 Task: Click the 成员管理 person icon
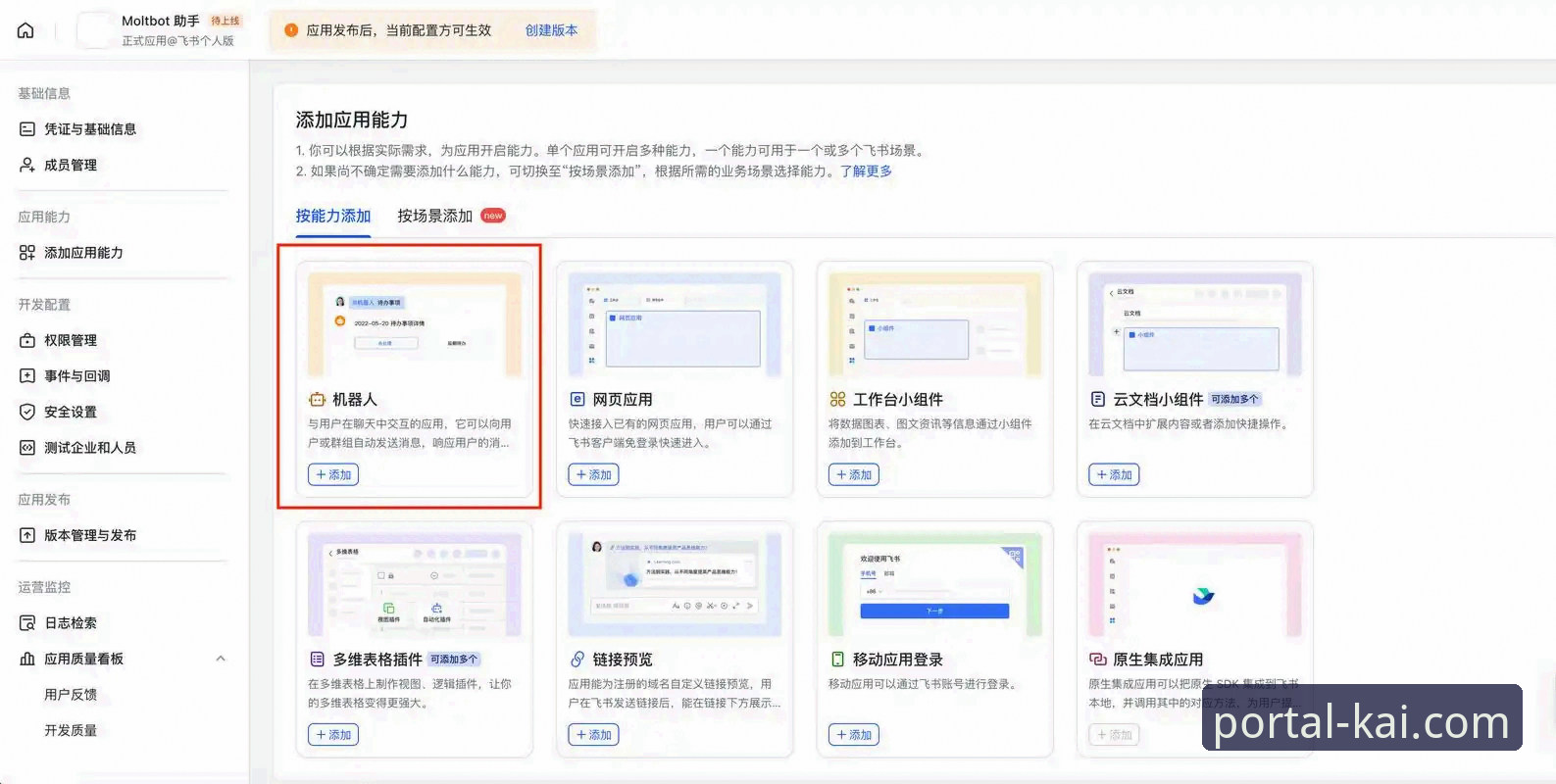(x=27, y=165)
